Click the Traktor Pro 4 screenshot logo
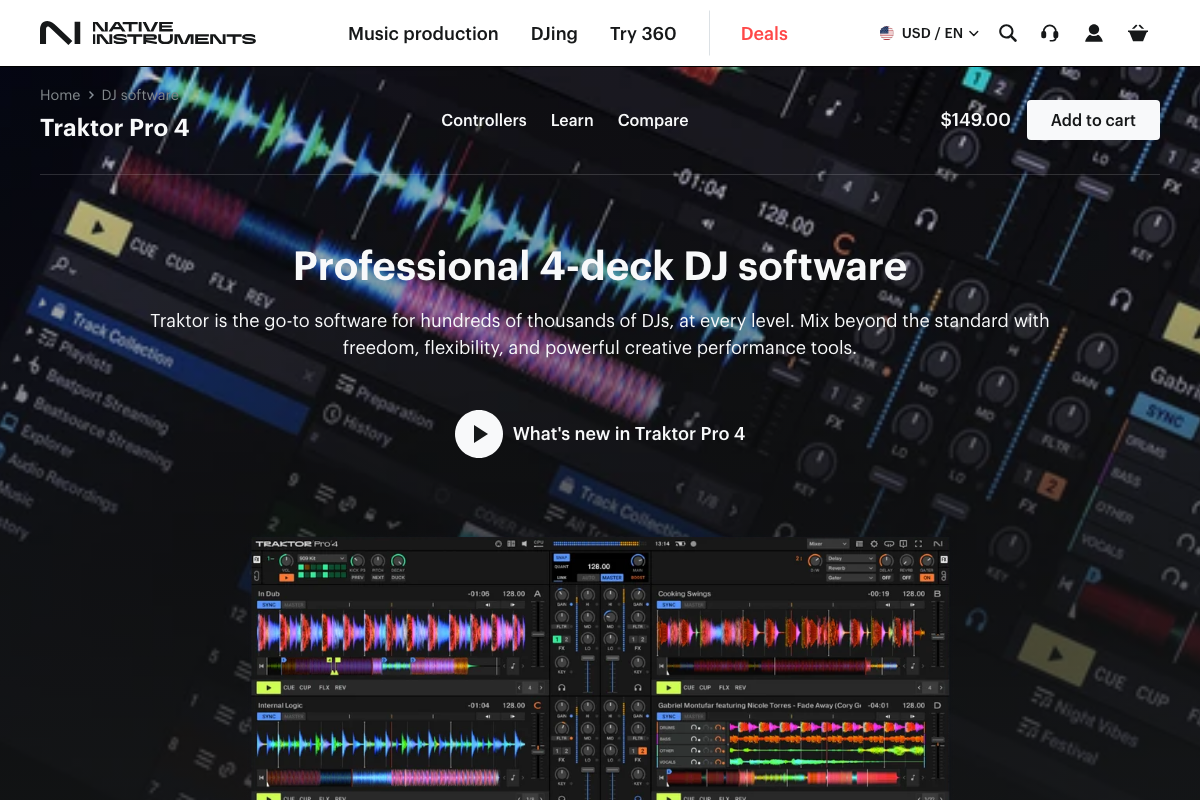 297,544
